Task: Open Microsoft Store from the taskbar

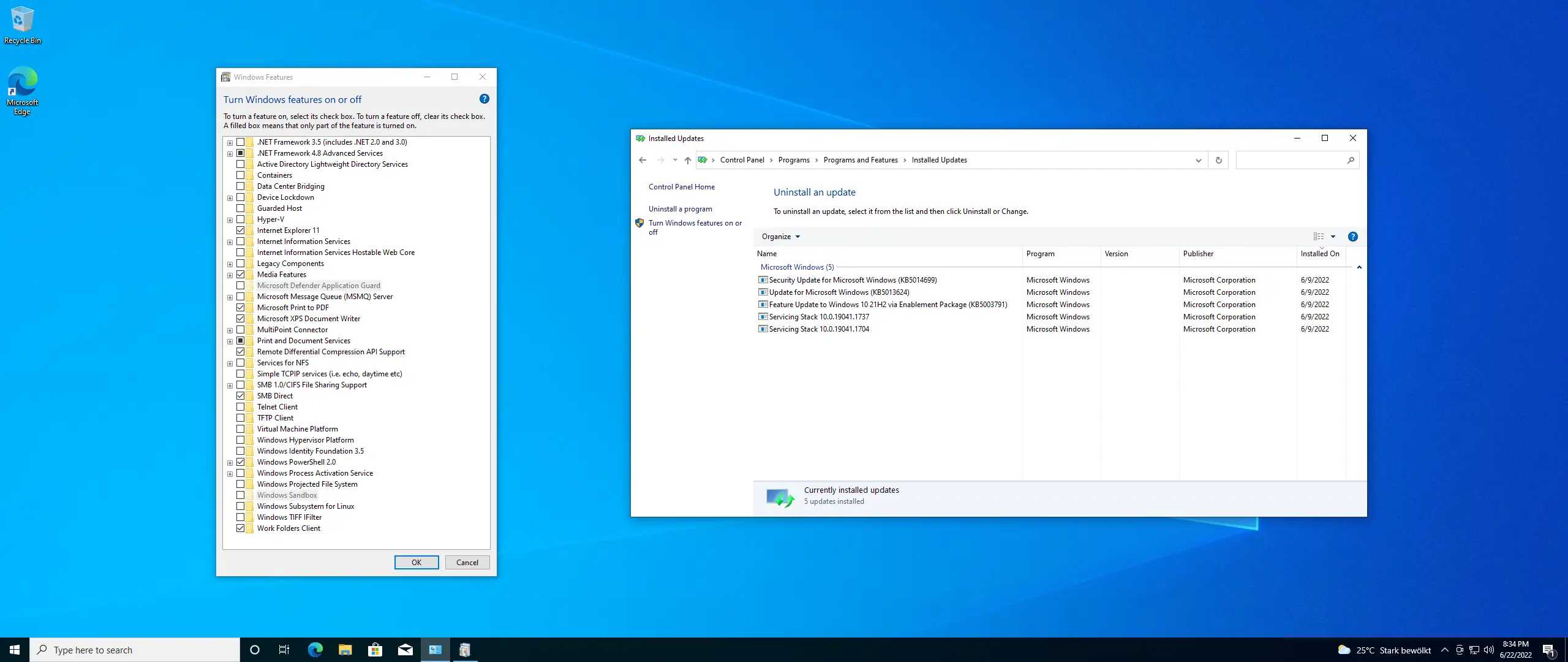Action: point(375,650)
